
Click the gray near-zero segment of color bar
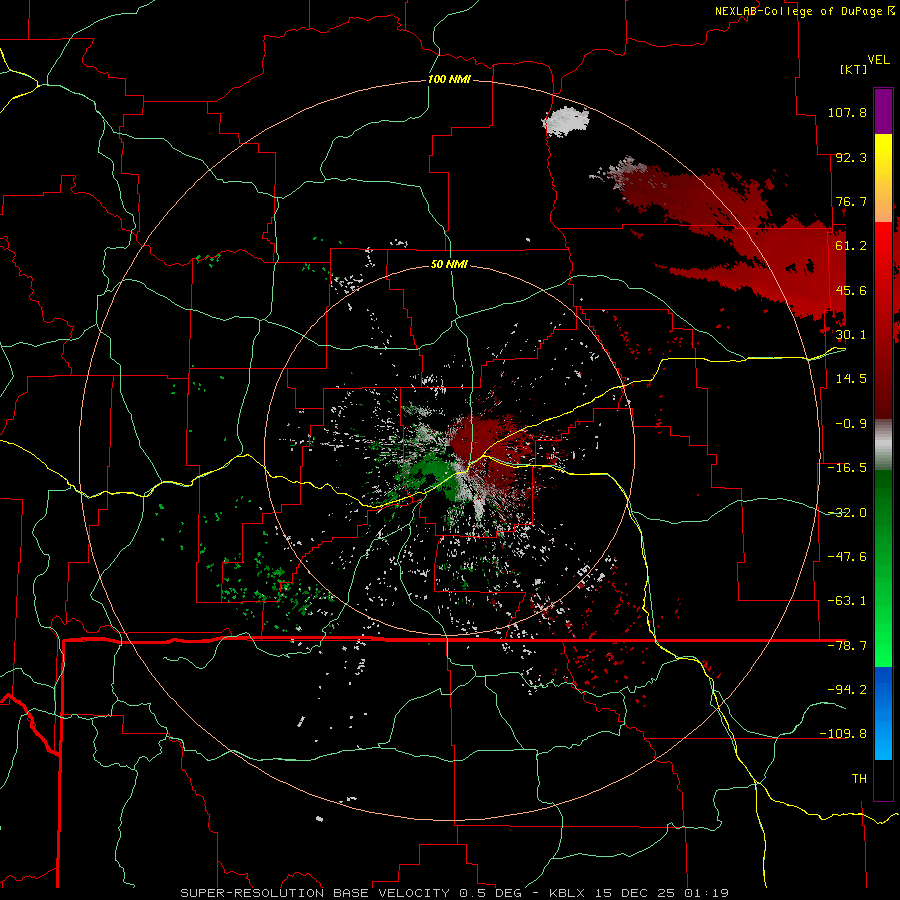tap(883, 444)
